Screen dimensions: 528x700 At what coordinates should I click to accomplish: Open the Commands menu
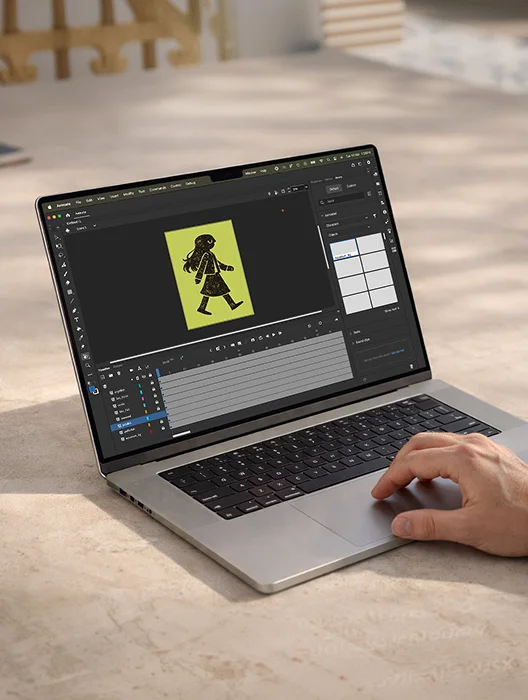(x=158, y=189)
